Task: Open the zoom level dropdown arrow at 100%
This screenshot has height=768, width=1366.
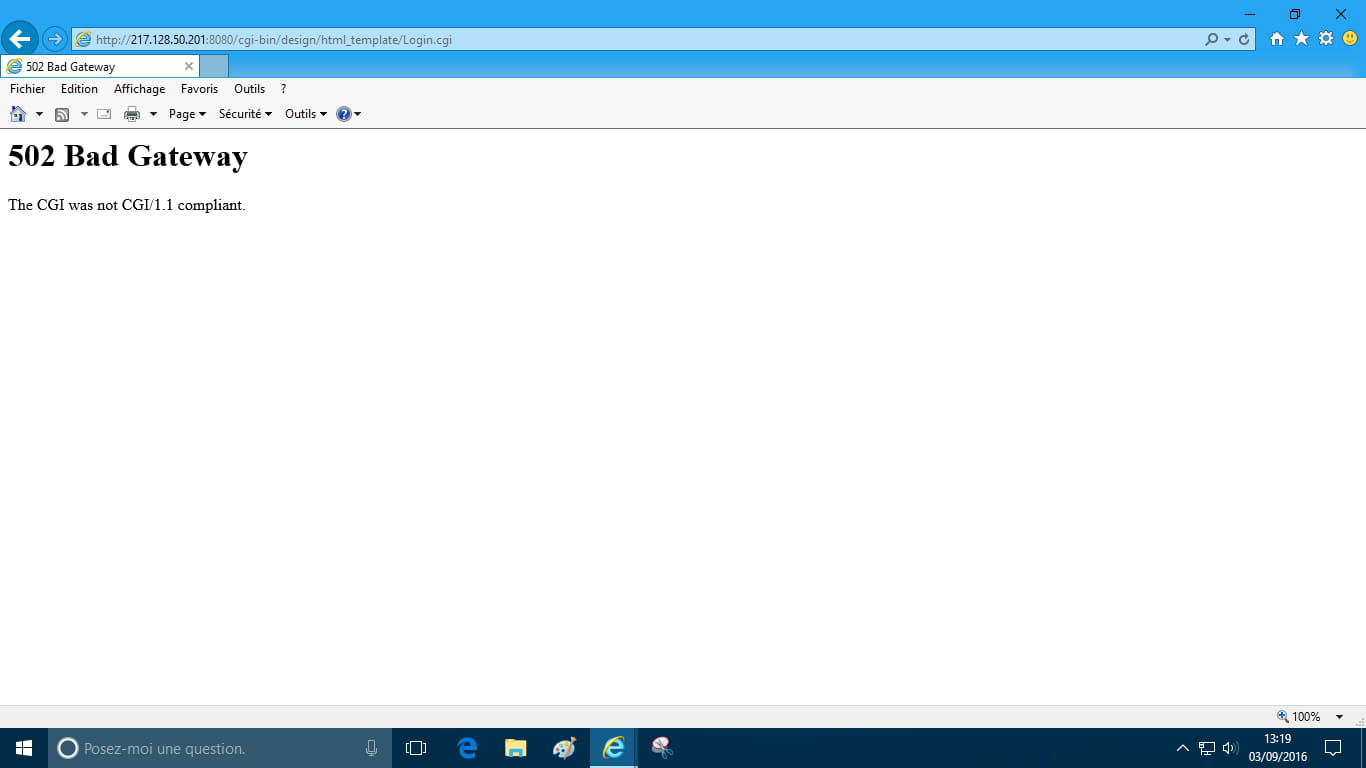Action: pyautogui.click(x=1339, y=717)
